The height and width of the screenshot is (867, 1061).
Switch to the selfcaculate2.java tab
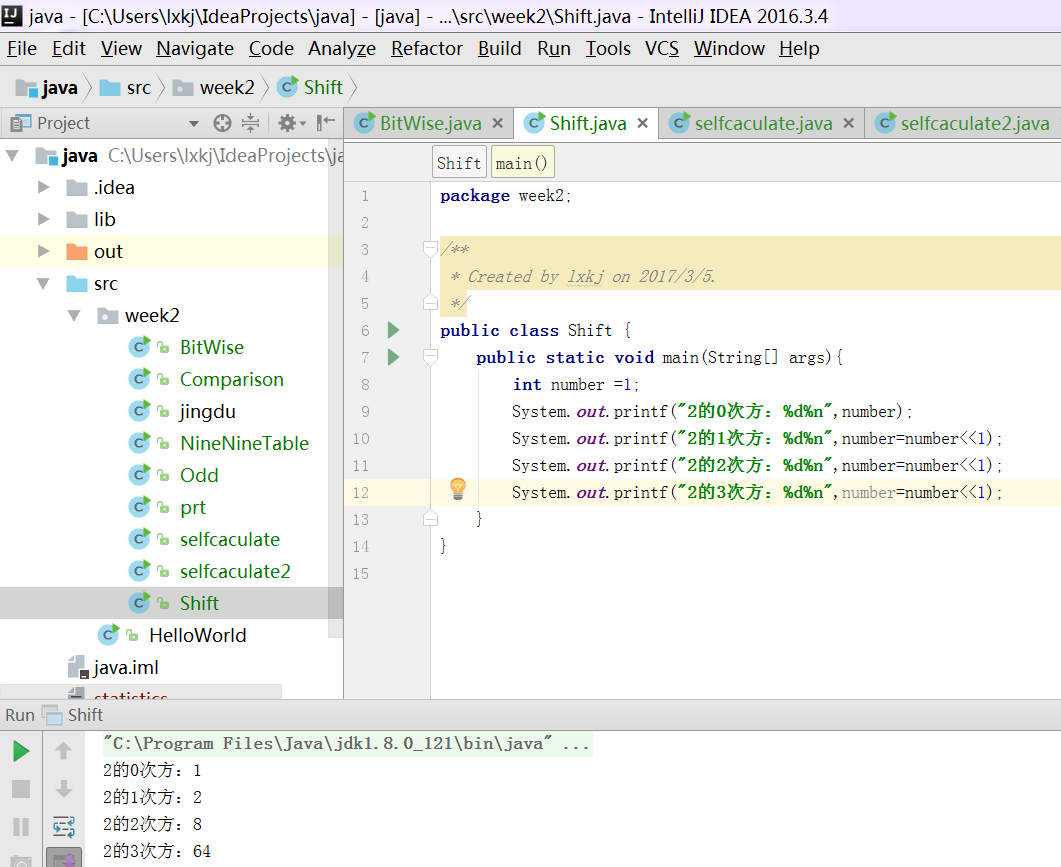pos(974,123)
